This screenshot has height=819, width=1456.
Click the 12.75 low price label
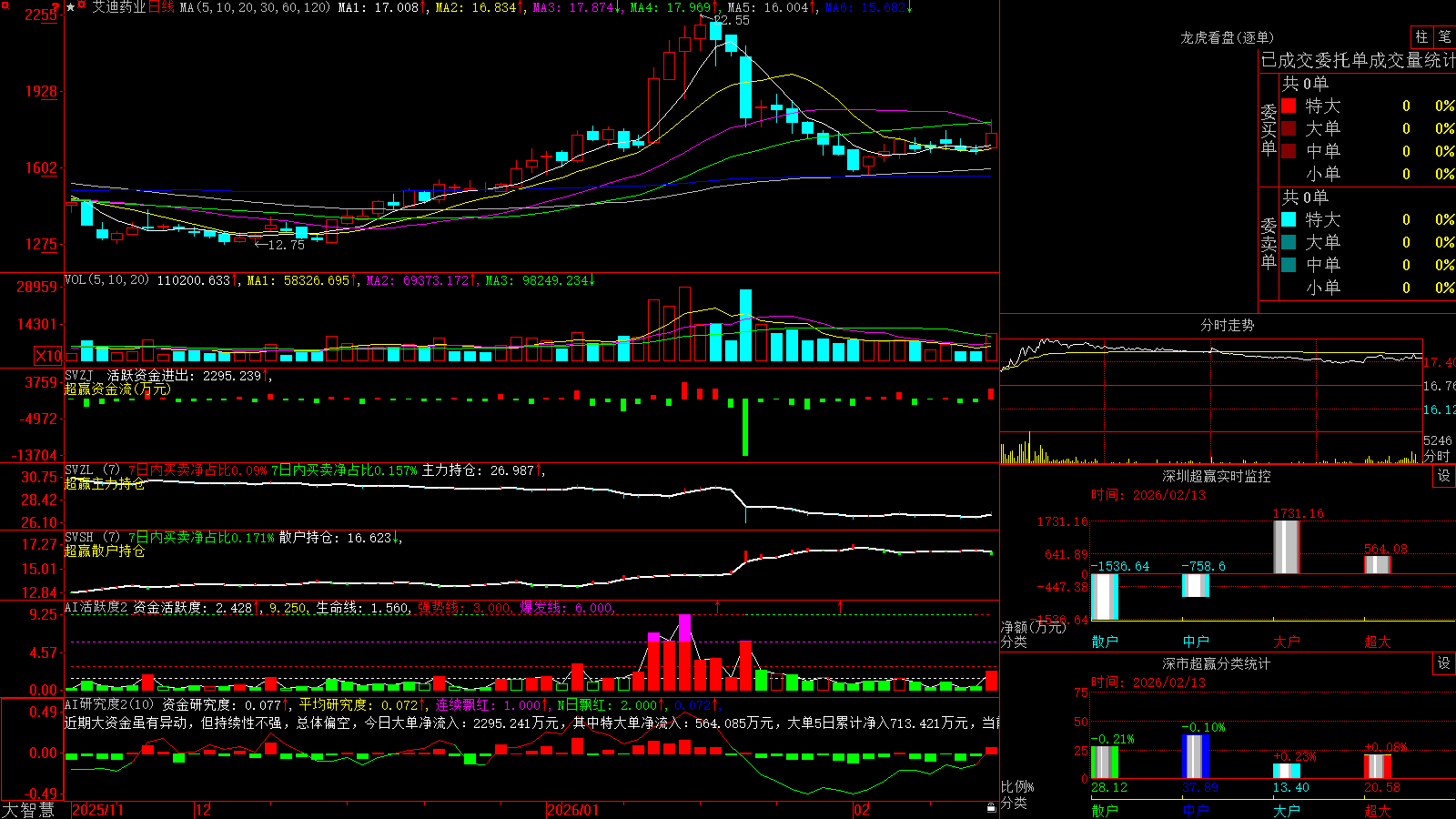tap(286, 245)
